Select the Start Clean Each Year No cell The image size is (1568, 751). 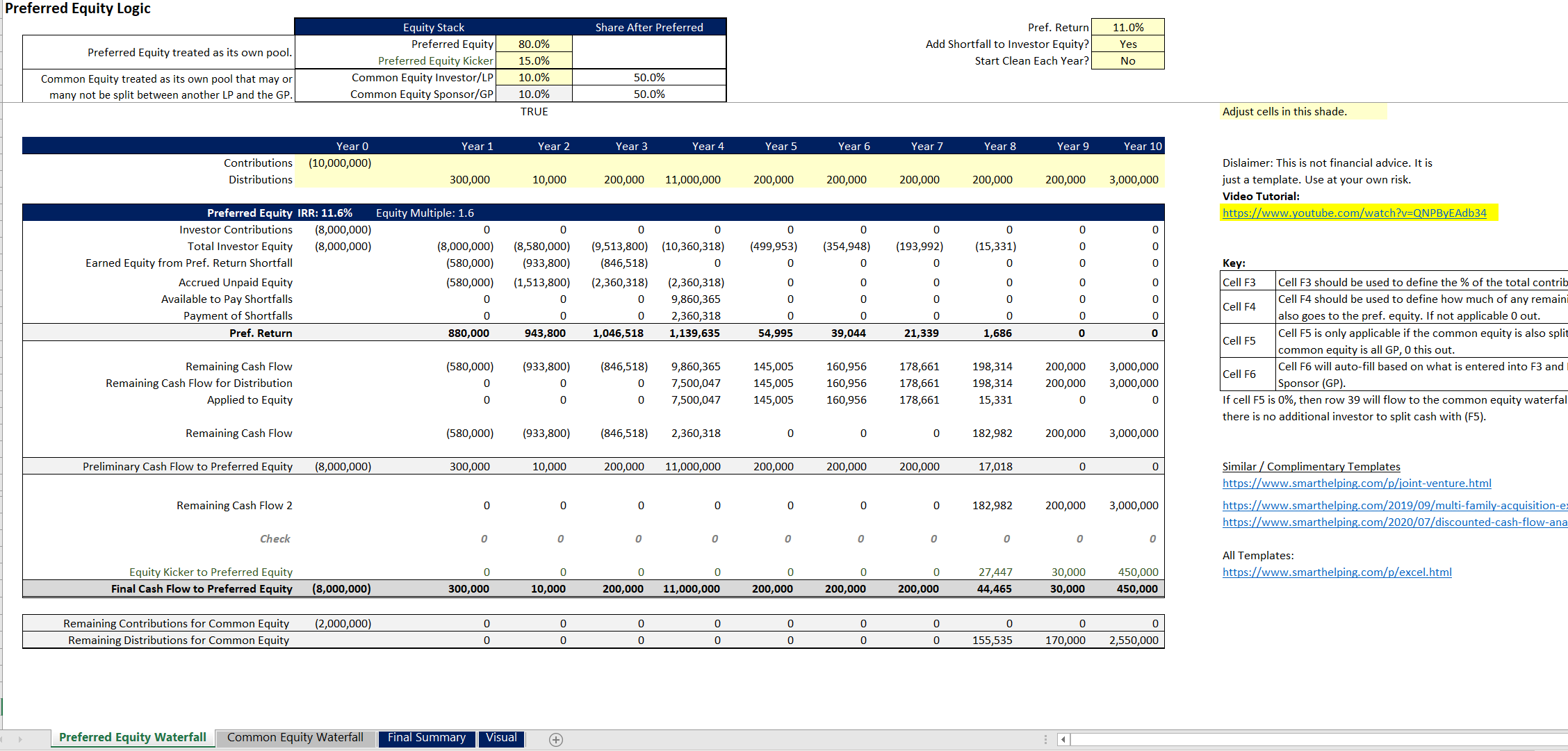coord(1128,60)
